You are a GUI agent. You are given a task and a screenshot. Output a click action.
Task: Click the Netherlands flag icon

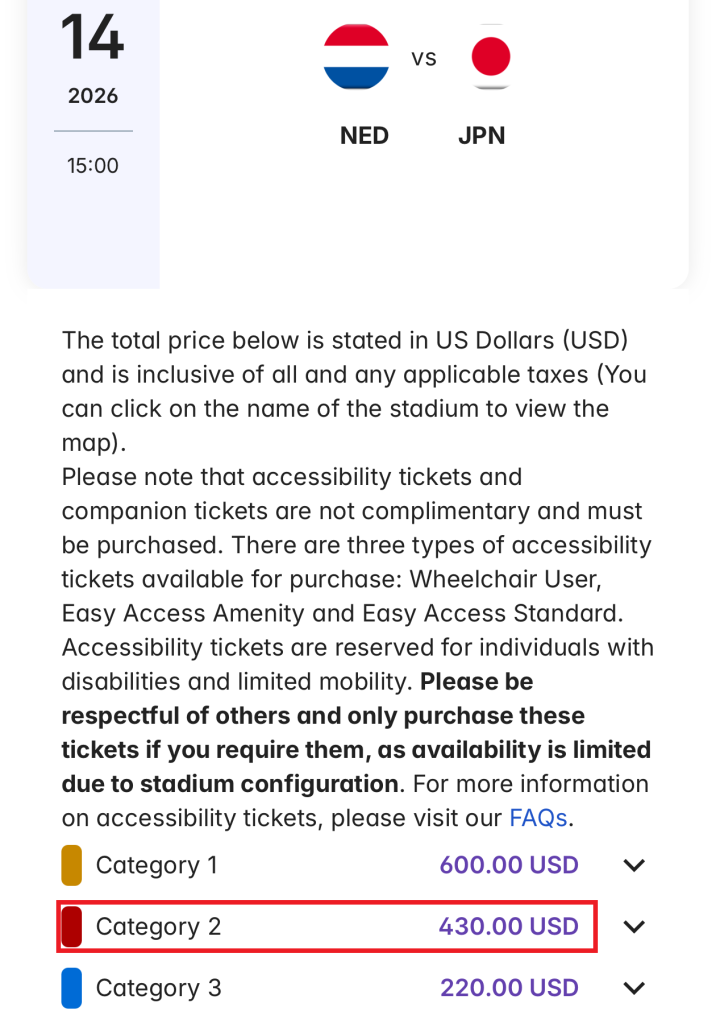[x=356, y=57]
